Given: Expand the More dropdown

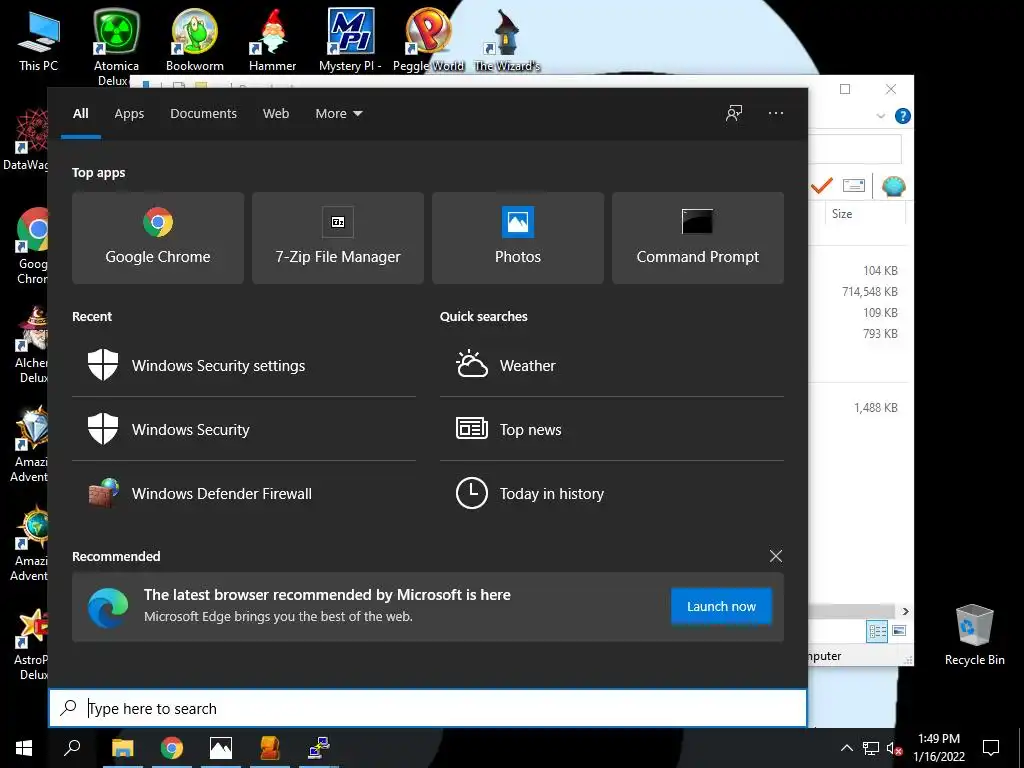Looking at the screenshot, I should tap(338, 114).
